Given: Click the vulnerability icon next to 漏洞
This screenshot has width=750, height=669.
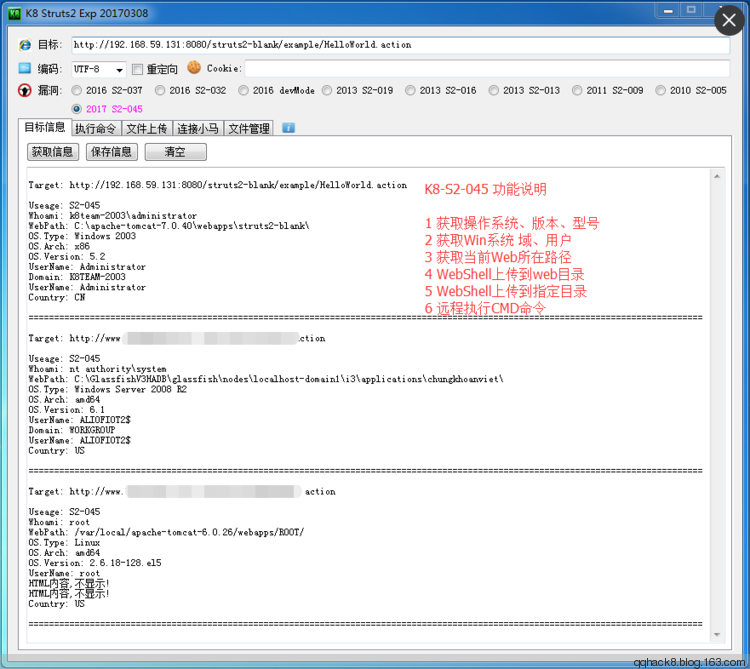Looking at the screenshot, I should [25, 90].
